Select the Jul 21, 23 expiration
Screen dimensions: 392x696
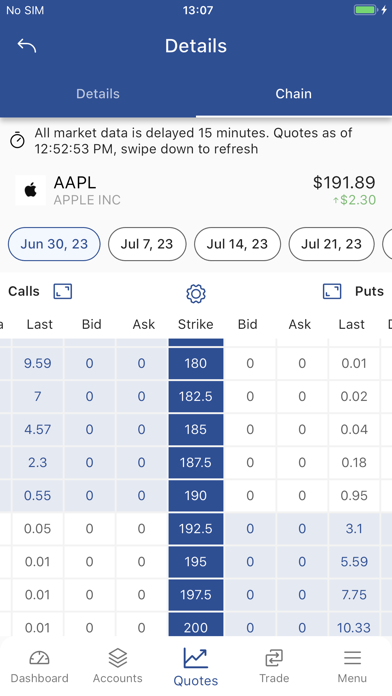pyautogui.click(x=332, y=244)
